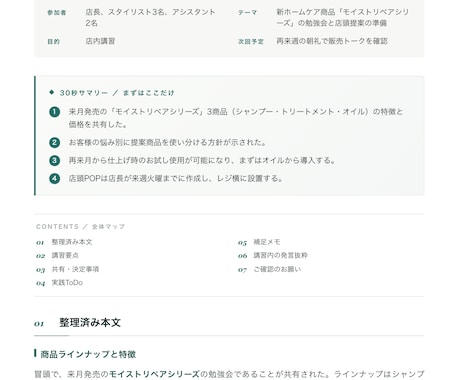
Task: Click the section number 01 beside the 整理済み本文 heading
Action: click(39, 324)
